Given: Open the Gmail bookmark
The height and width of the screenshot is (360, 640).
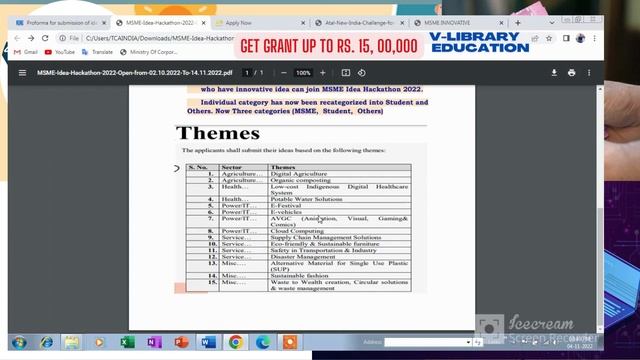Looking at the screenshot, I should (26, 52).
